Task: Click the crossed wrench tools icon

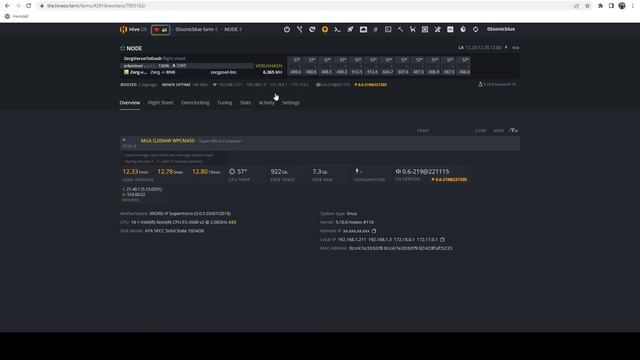Action: pyautogui.click(x=438, y=29)
